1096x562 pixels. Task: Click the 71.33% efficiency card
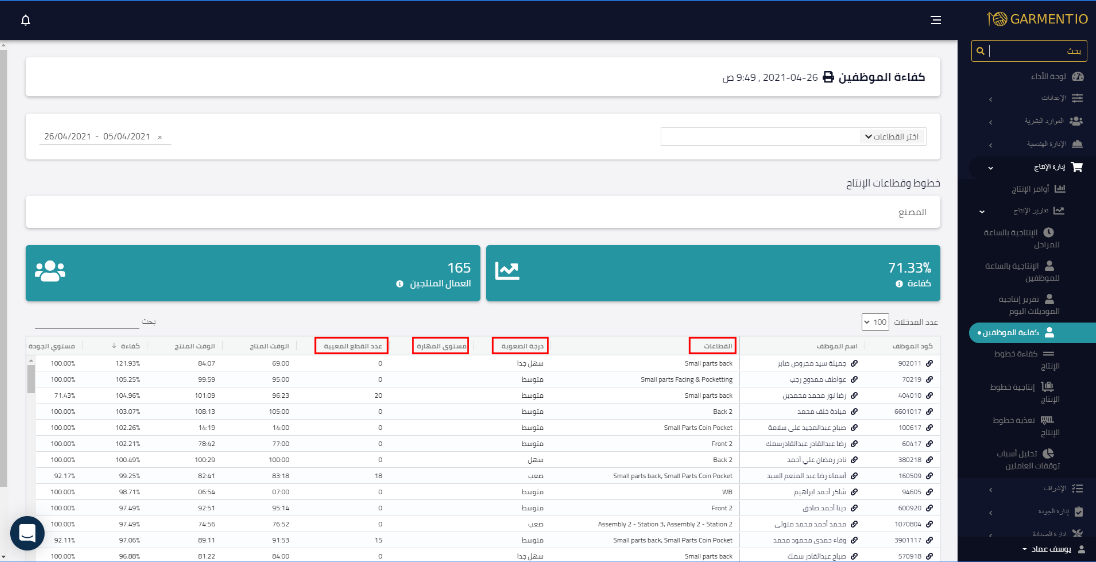point(713,273)
